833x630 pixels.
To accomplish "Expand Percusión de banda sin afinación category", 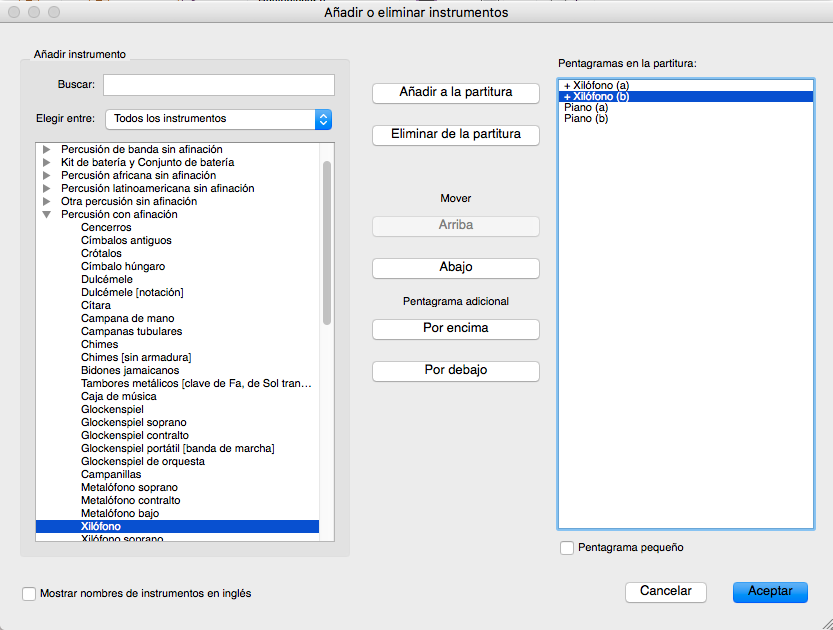I will click(x=46, y=150).
